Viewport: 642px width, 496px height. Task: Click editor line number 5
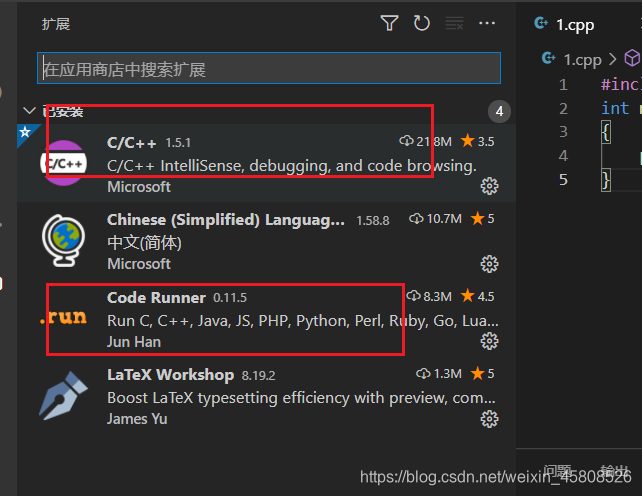coord(563,179)
